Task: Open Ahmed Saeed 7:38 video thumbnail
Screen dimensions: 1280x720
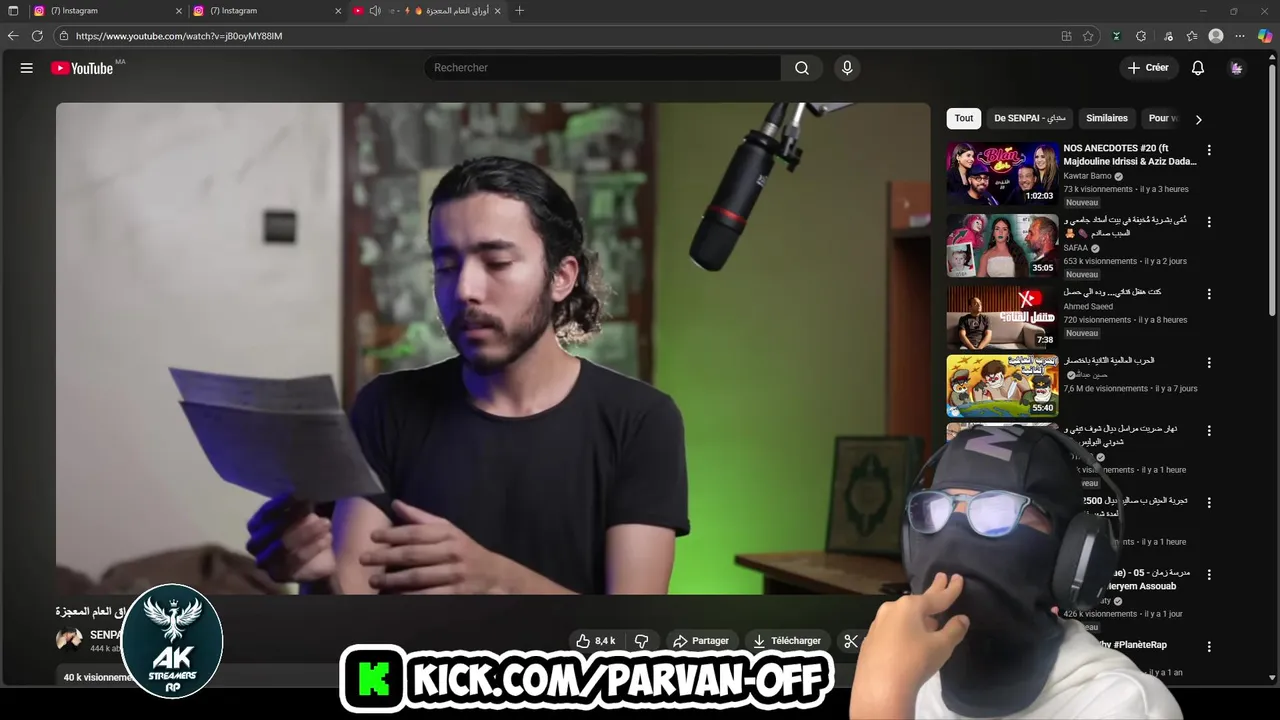Action: 1002,317
